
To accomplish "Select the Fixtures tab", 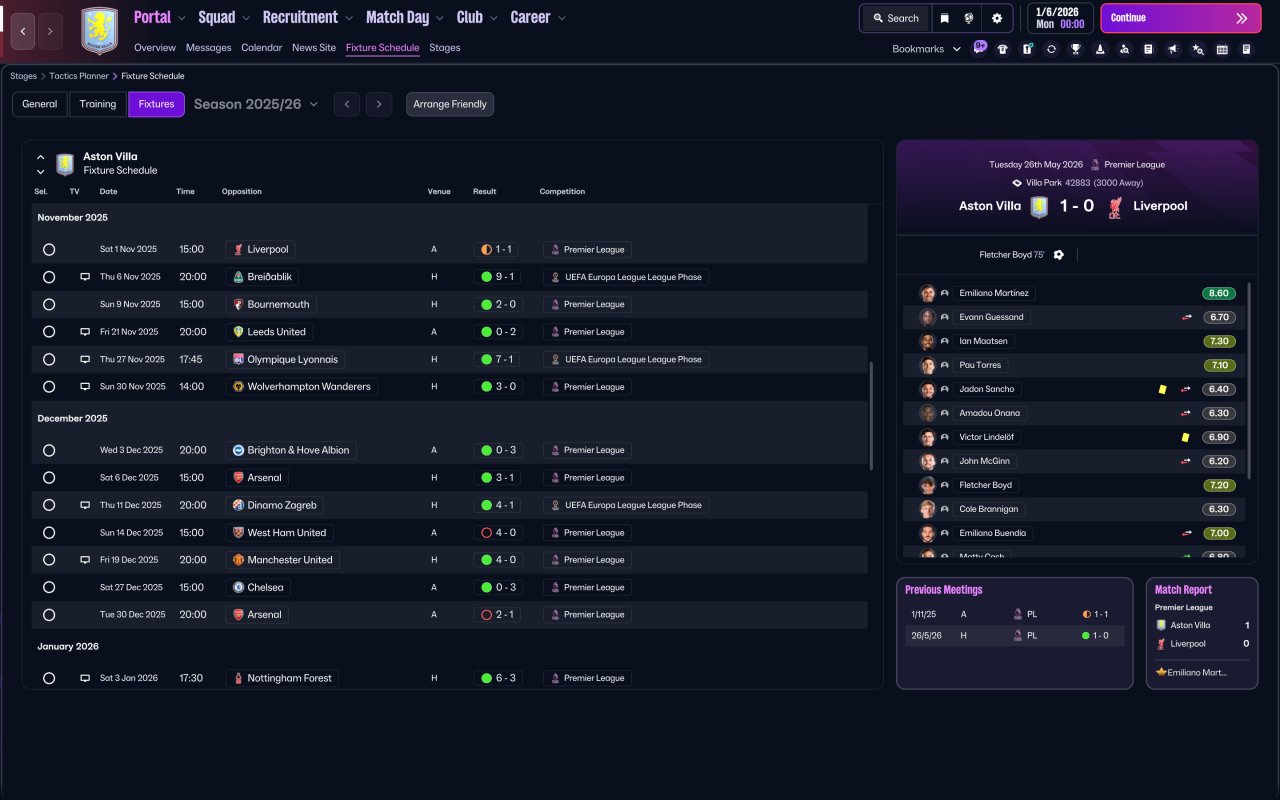I will (156, 104).
